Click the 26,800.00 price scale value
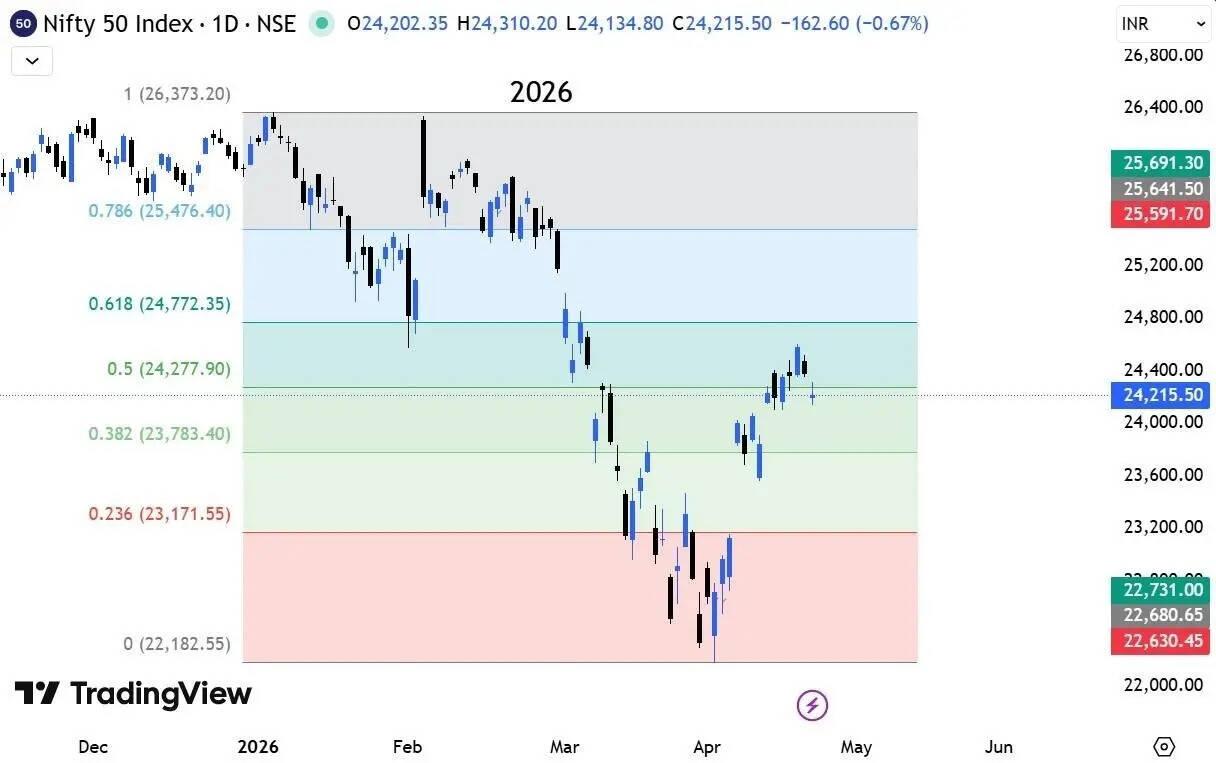Viewport: 1216px width, 763px height. click(1163, 54)
